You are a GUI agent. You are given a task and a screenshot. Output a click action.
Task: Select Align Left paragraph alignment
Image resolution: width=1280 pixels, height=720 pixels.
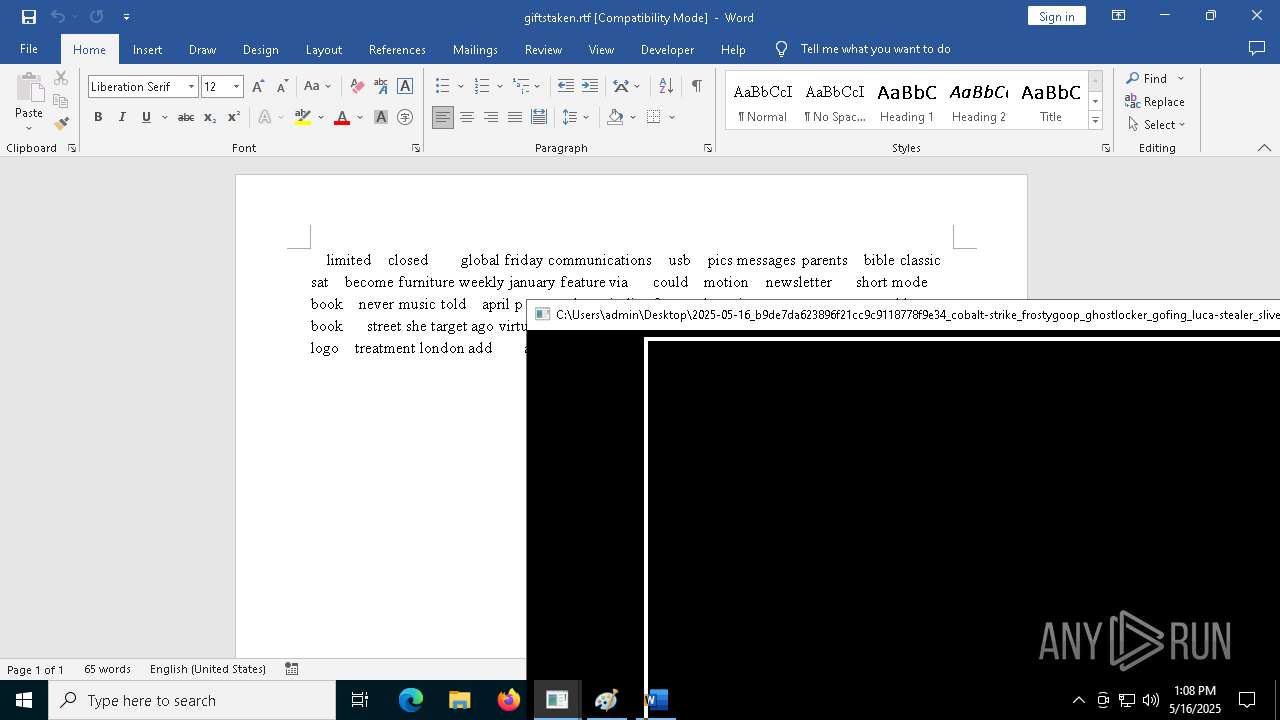(443, 117)
